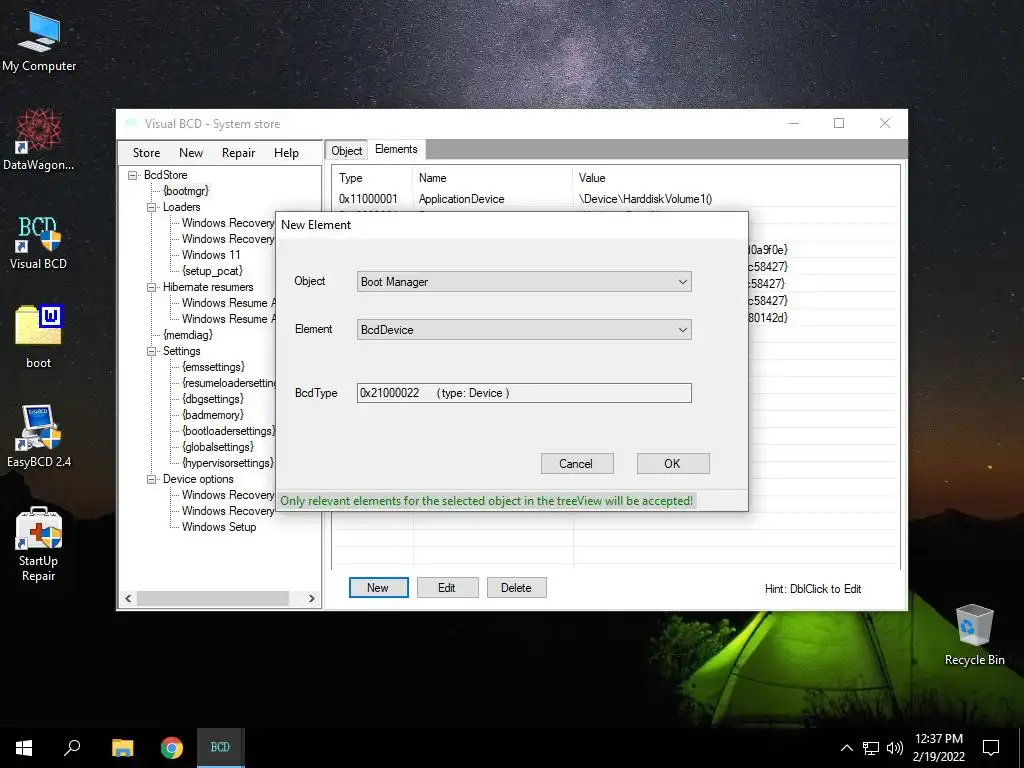
Task: Open the Repair menu
Action: tap(238, 153)
